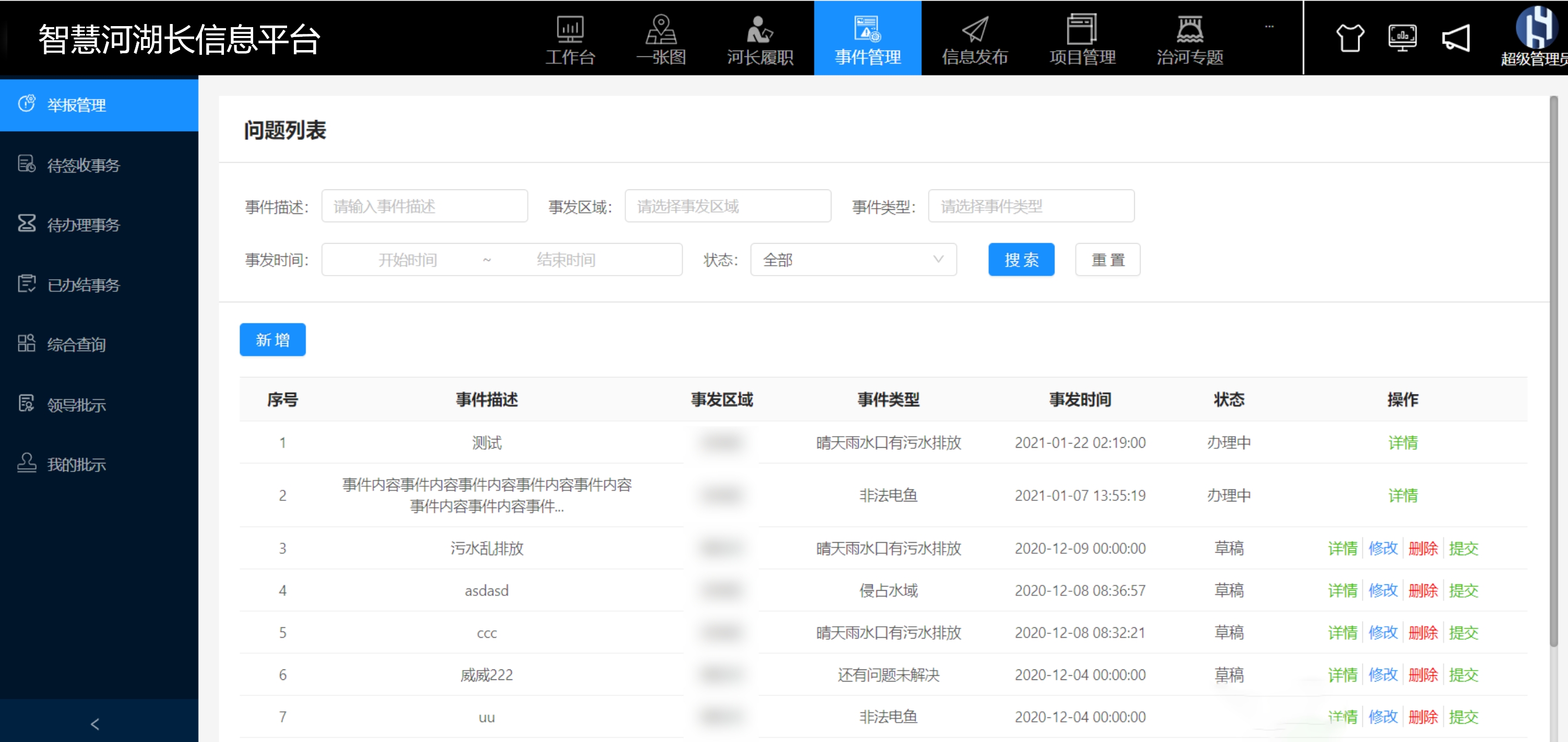Open the monitor dashboard icon
The height and width of the screenshot is (742, 1568).
pos(1403,38)
